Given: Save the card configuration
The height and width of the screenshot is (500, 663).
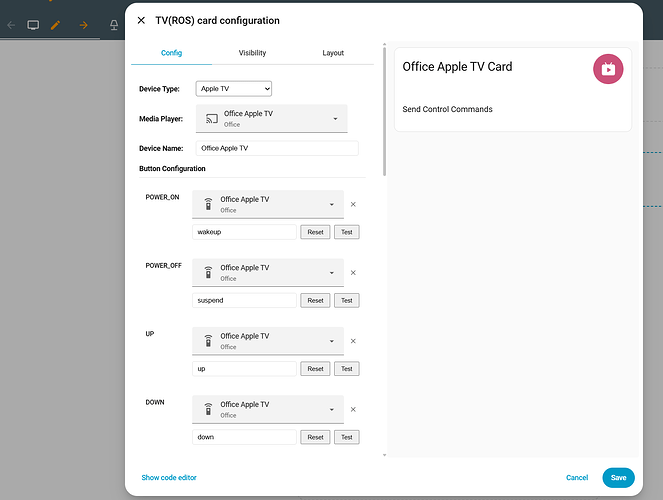Looking at the screenshot, I should click(618, 478).
